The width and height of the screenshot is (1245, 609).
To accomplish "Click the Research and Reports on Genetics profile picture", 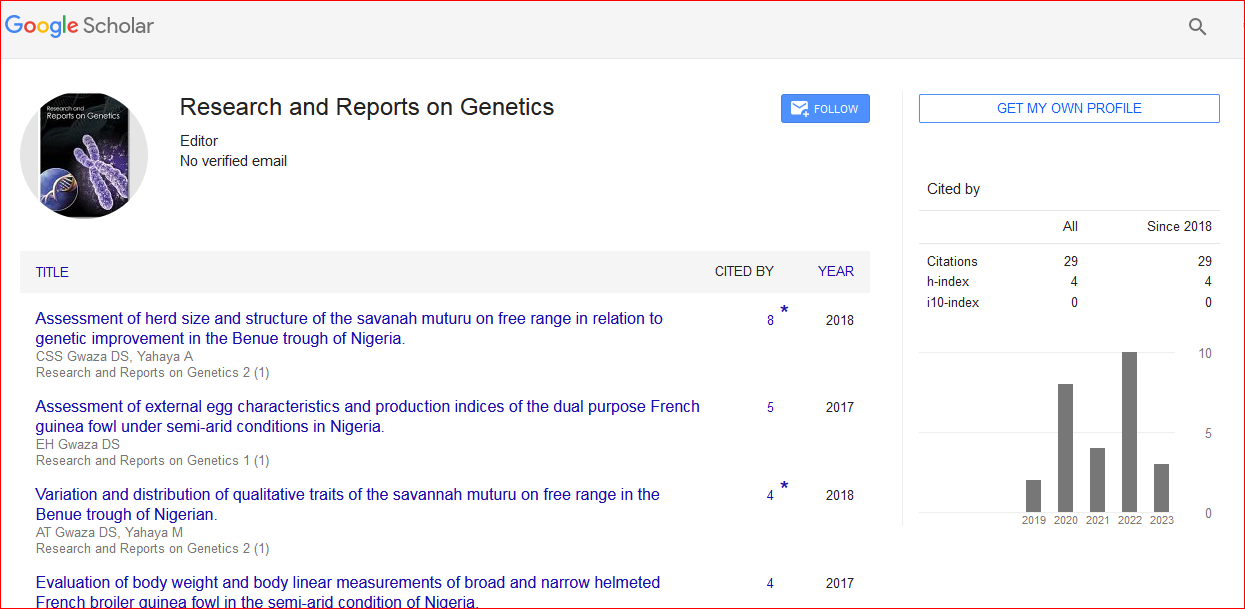I will pos(84,155).
